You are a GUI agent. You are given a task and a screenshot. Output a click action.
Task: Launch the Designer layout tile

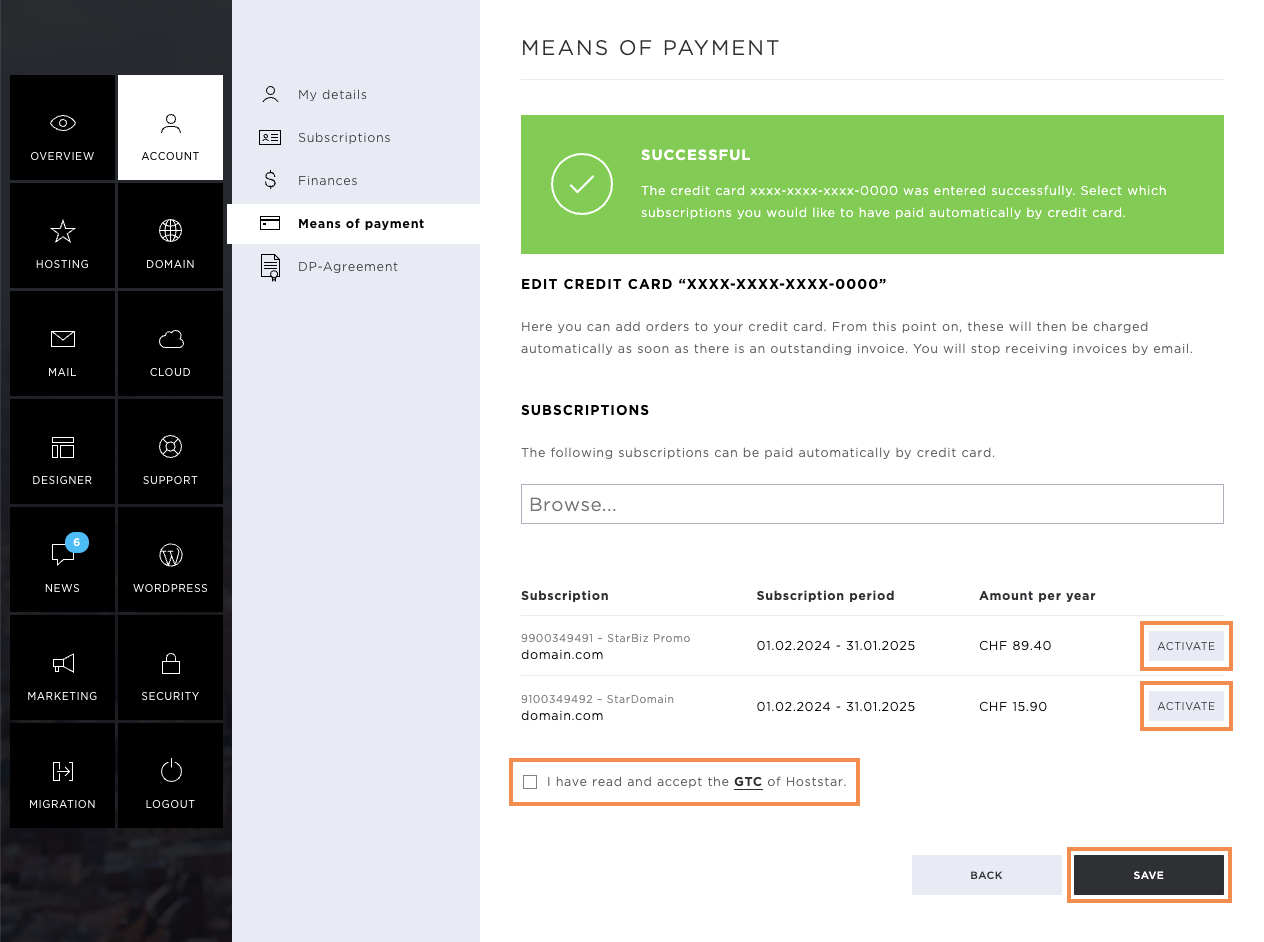pyautogui.click(x=62, y=452)
